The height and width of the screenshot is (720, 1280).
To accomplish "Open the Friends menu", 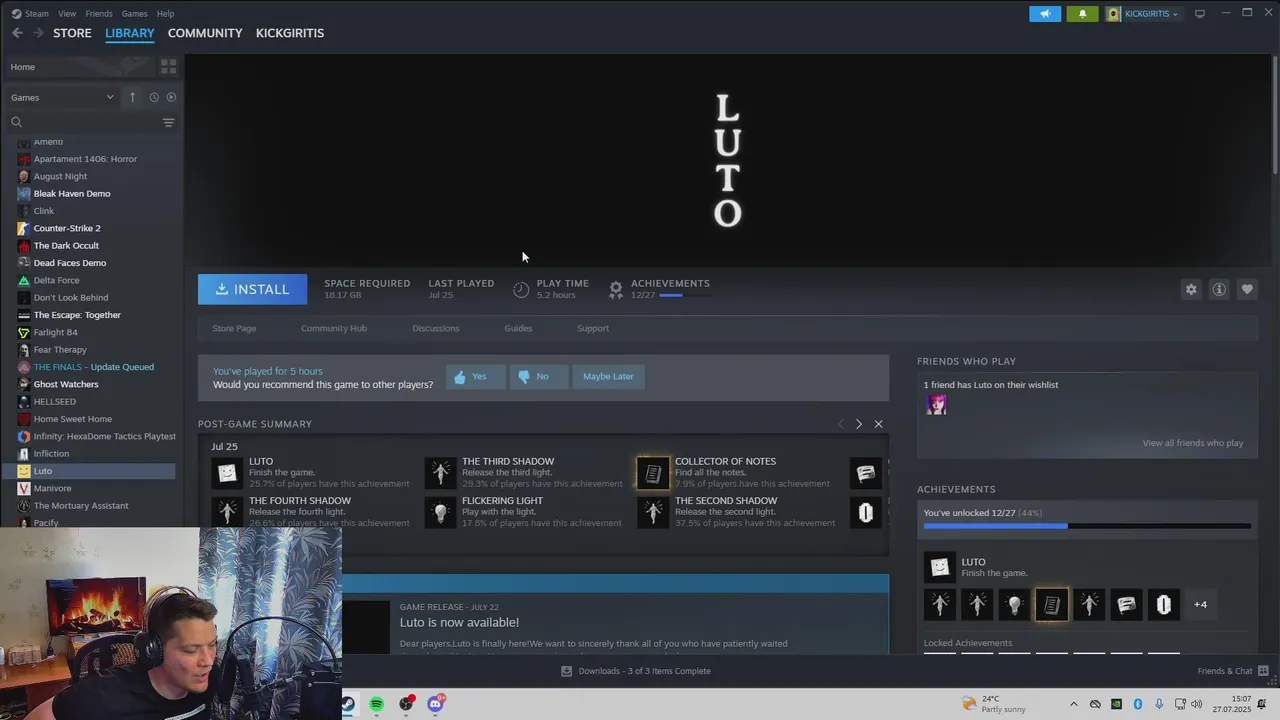I will pos(99,13).
